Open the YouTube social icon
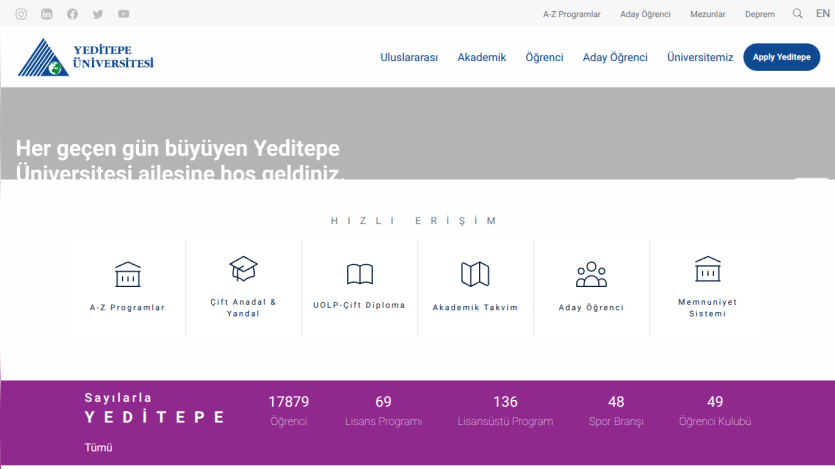The height and width of the screenshot is (469, 835). pos(124,14)
